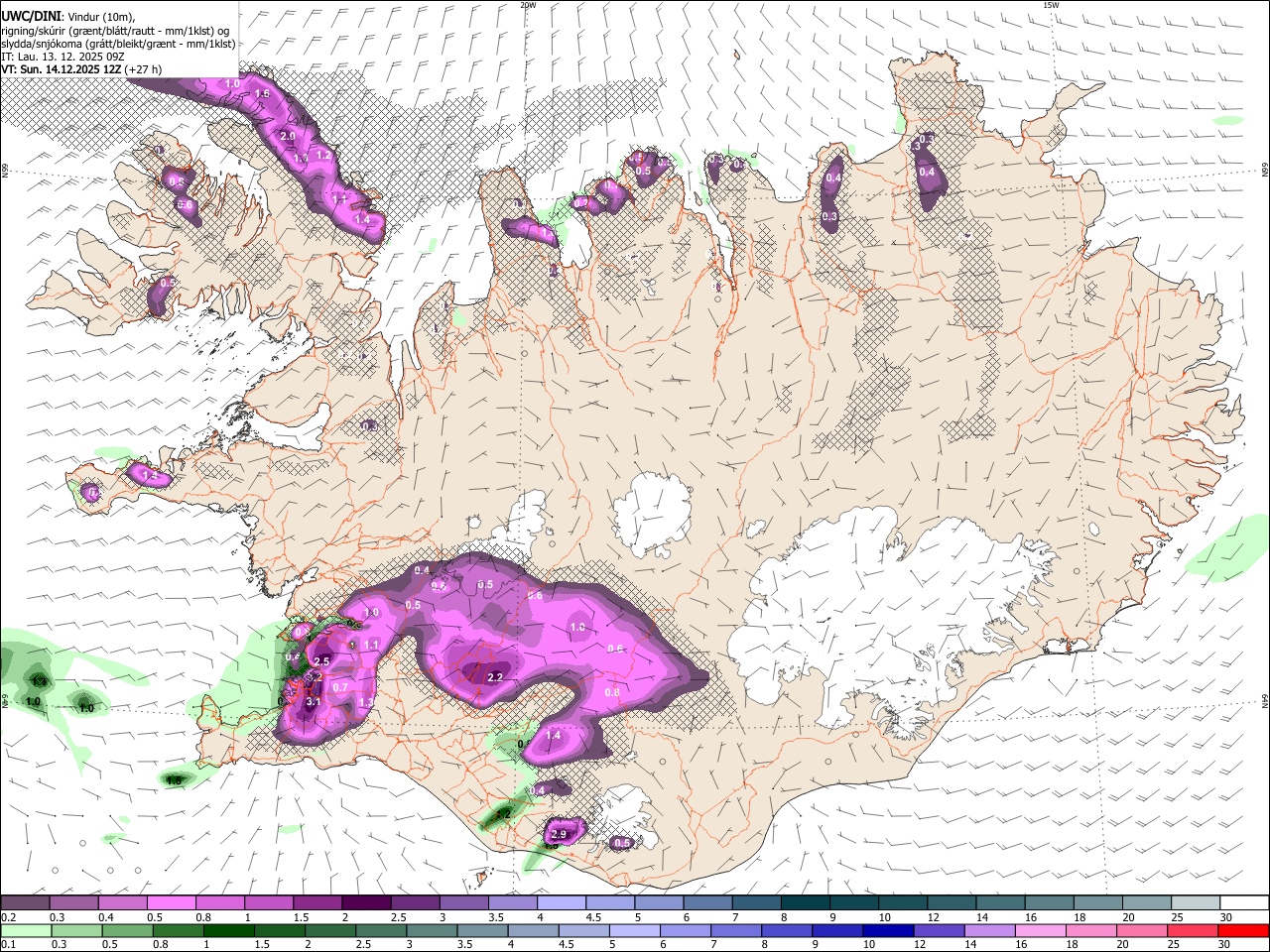The image size is (1270, 952).
Task: Pick upper-row legend swatch starting at 0.2
Action: (25, 903)
